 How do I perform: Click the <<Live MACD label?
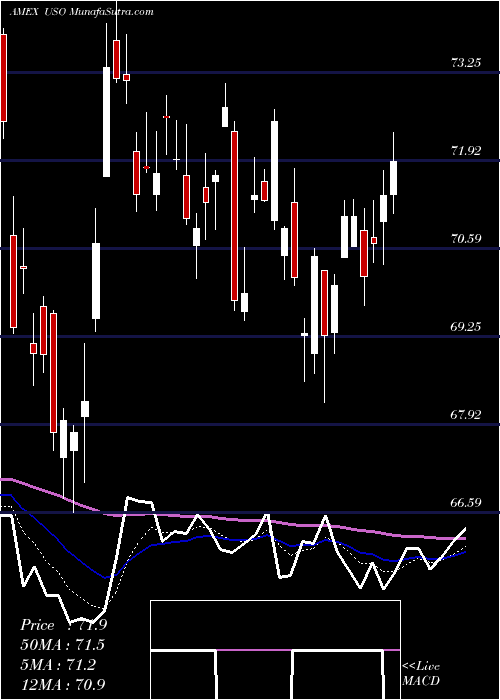pos(421,673)
